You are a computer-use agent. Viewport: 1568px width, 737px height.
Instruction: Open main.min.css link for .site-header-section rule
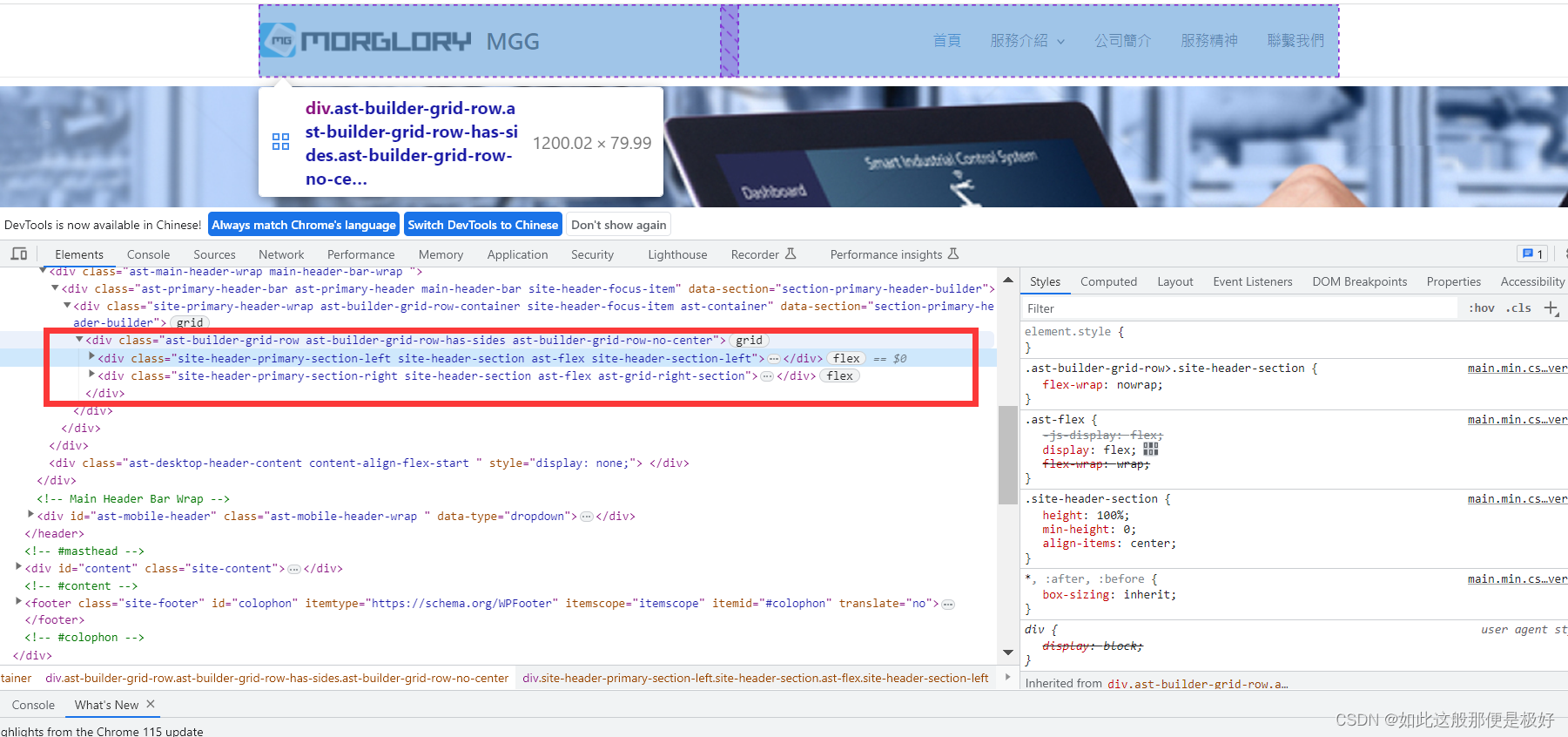point(1518,499)
